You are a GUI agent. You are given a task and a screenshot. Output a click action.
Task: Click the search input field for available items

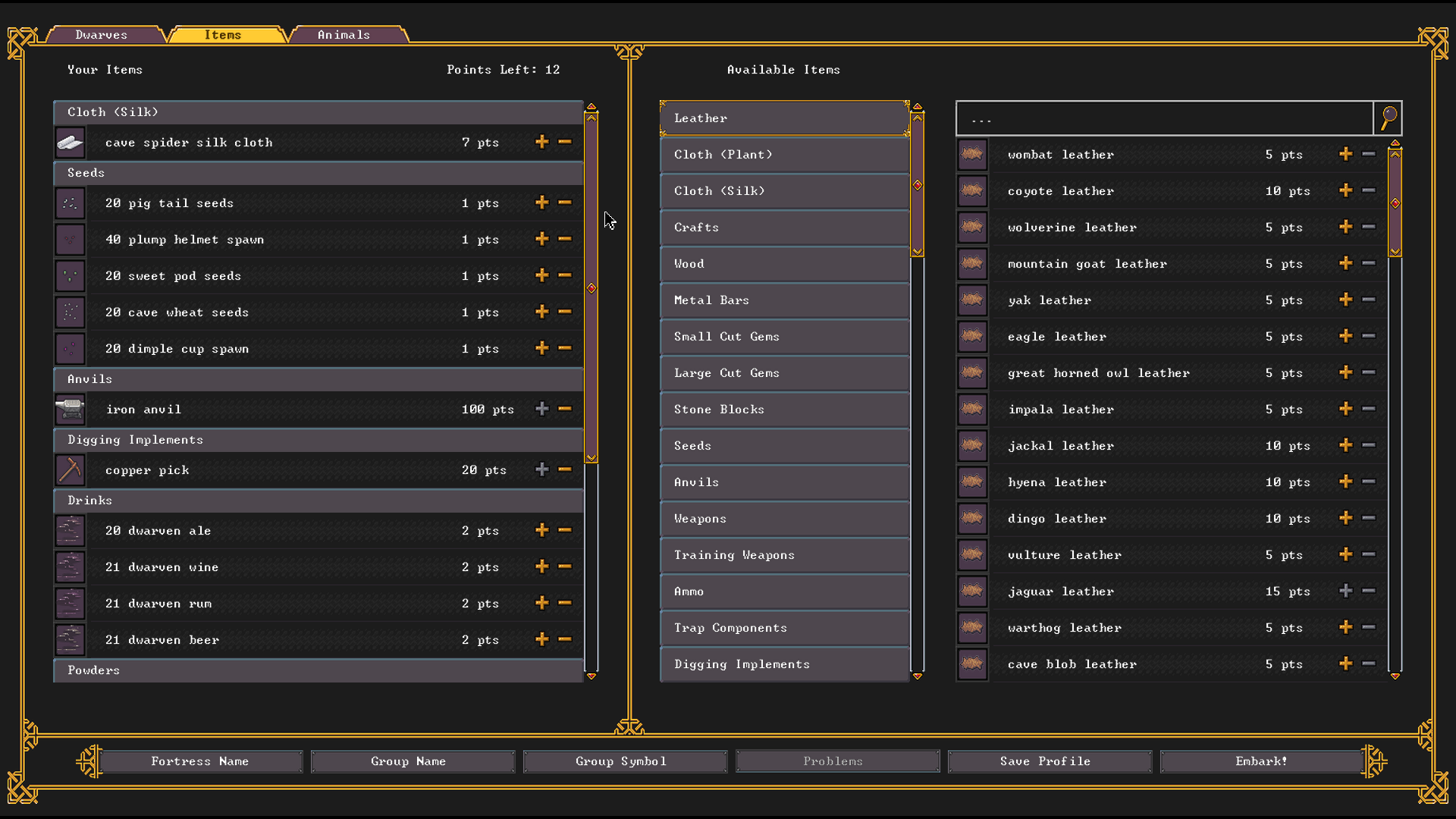1165,117
